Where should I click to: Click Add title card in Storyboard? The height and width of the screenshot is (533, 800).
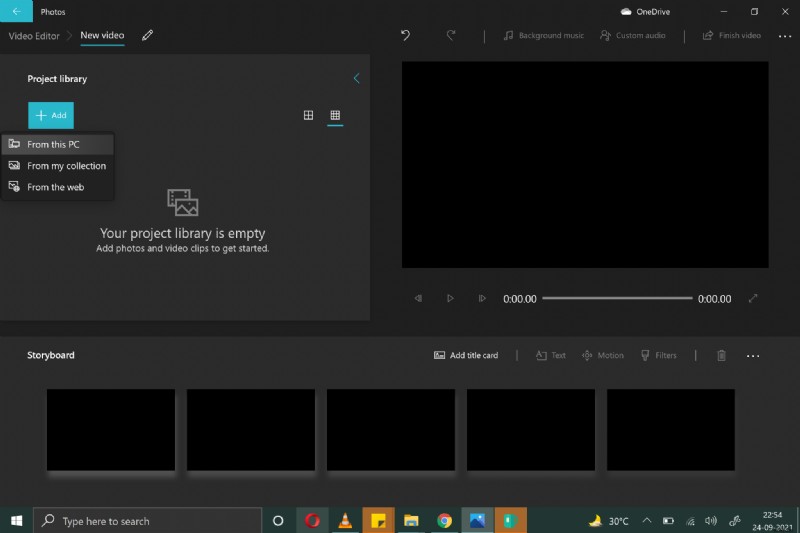point(466,355)
